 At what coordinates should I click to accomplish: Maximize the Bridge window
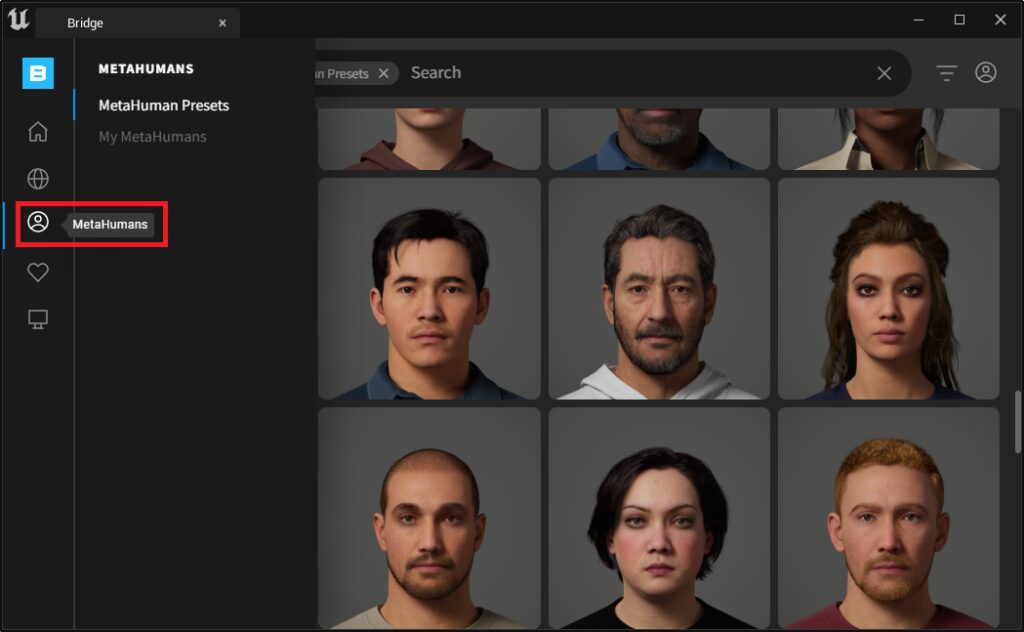(x=959, y=20)
